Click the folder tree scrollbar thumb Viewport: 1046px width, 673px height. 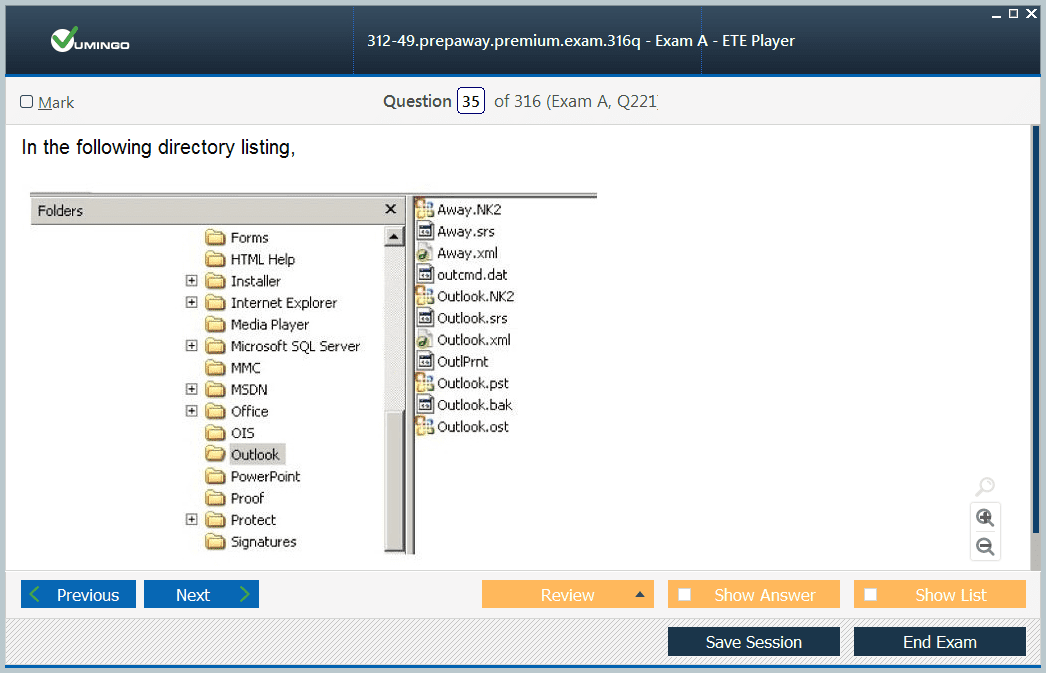[x=394, y=480]
